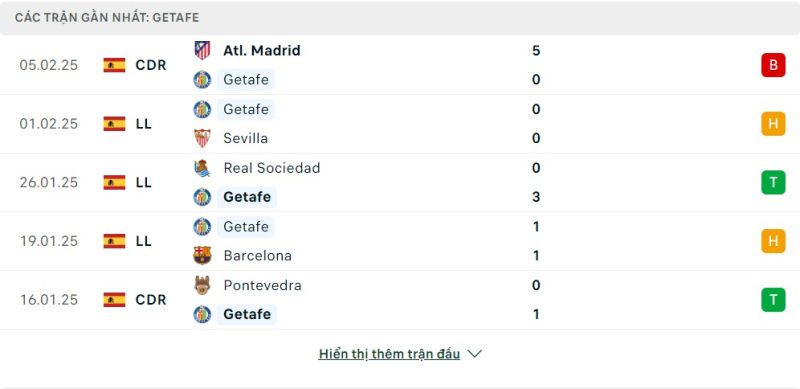Click the Real Sociedad club crest
Viewport: 800px width, 389px height.
point(202,168)
